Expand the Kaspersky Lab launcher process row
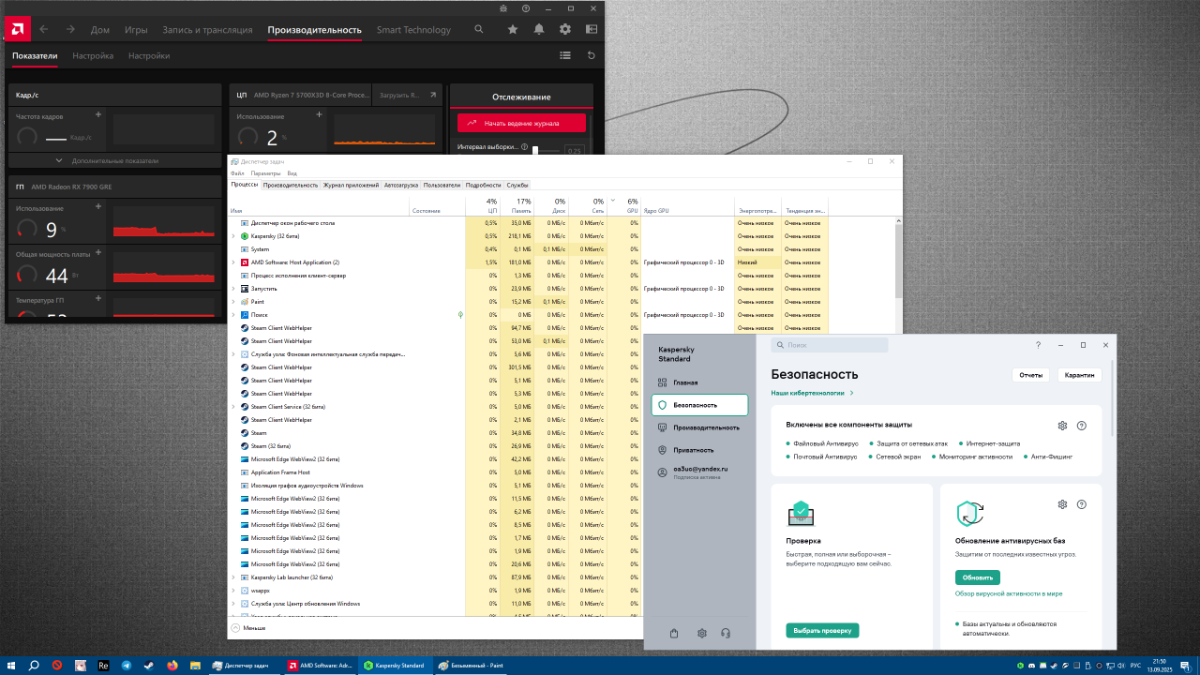Screen dimensions: 1200x675 [x=234, y=577]
